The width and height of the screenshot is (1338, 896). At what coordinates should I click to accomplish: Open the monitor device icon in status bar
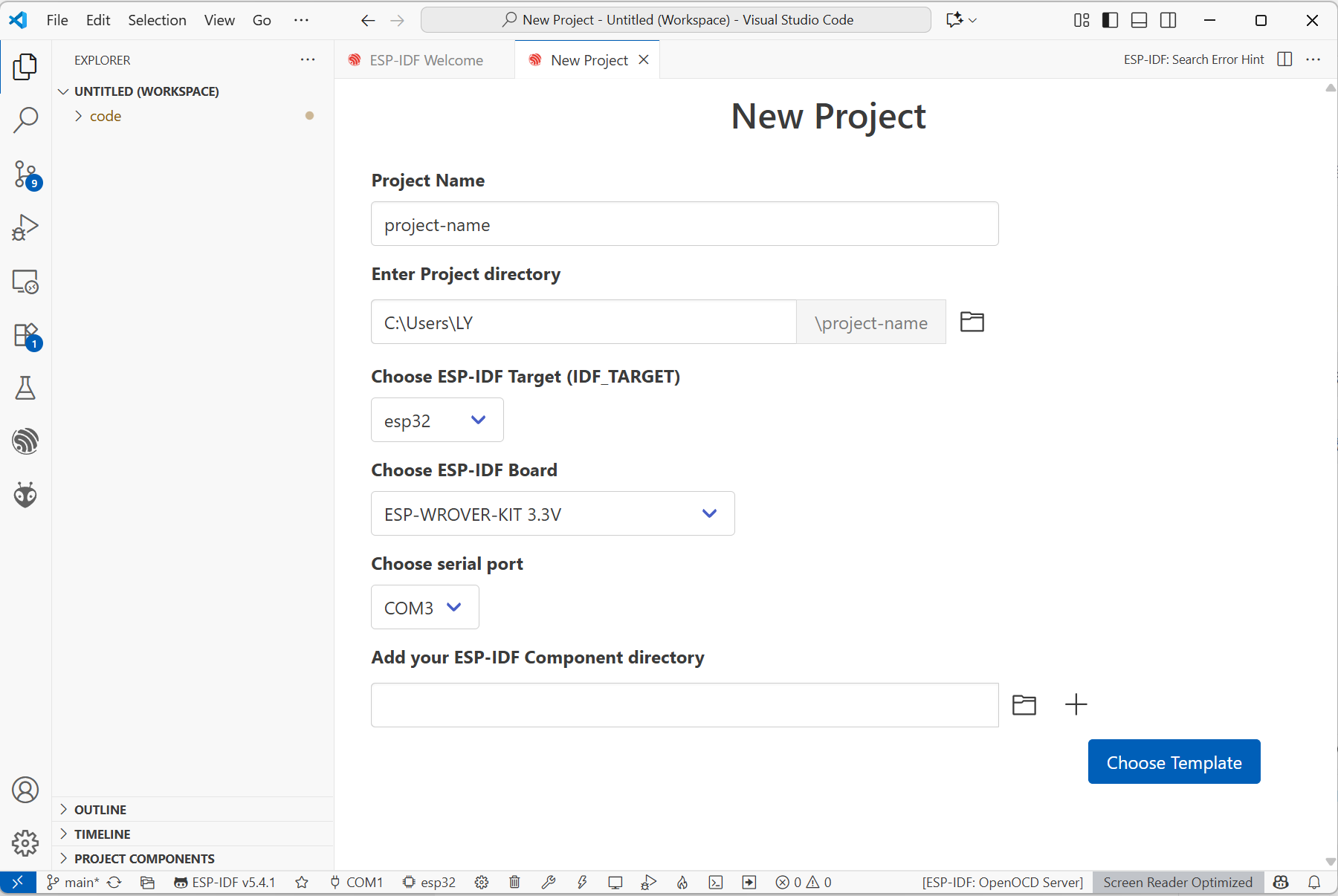[615, 882]
